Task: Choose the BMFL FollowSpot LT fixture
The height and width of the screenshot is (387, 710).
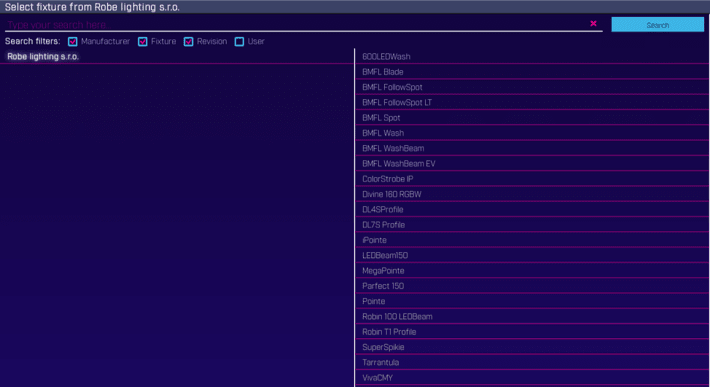Action: pyautogui.click(x=532, y=103)
